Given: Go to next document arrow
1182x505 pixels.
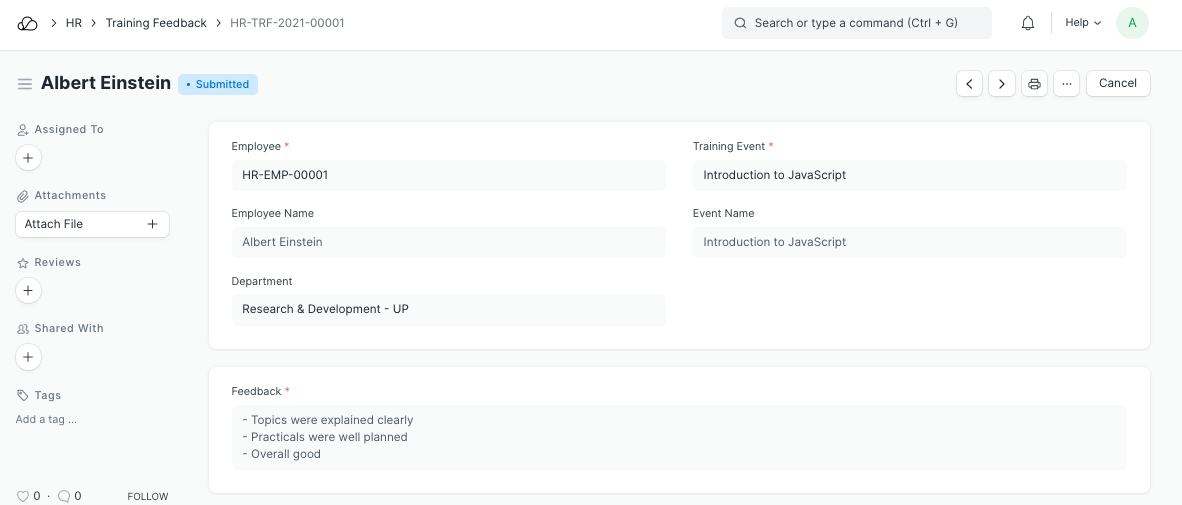Looking at the screenshot, I should click(x=1002, y=84).
